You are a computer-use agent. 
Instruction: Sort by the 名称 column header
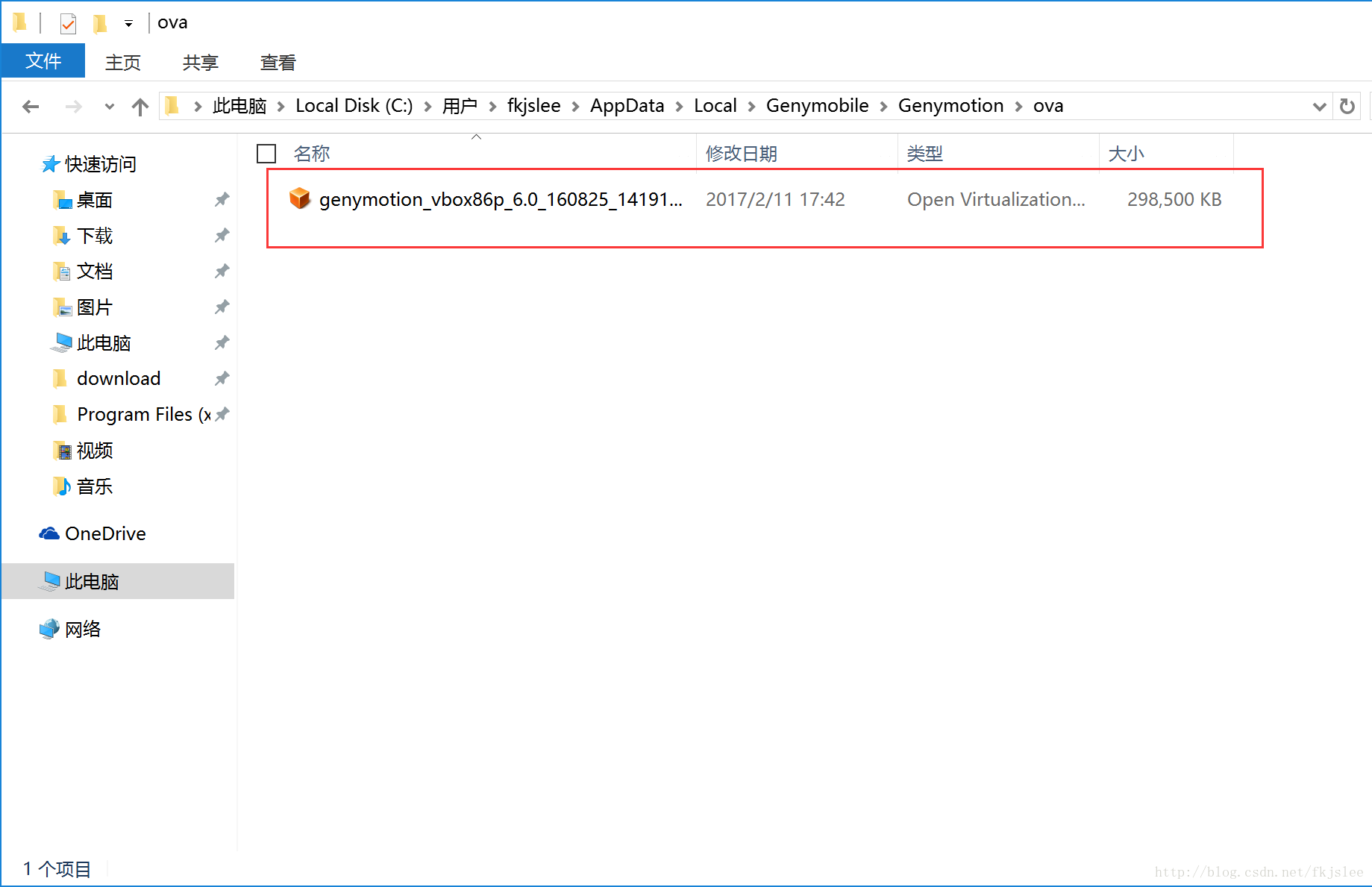click(312, 154)
